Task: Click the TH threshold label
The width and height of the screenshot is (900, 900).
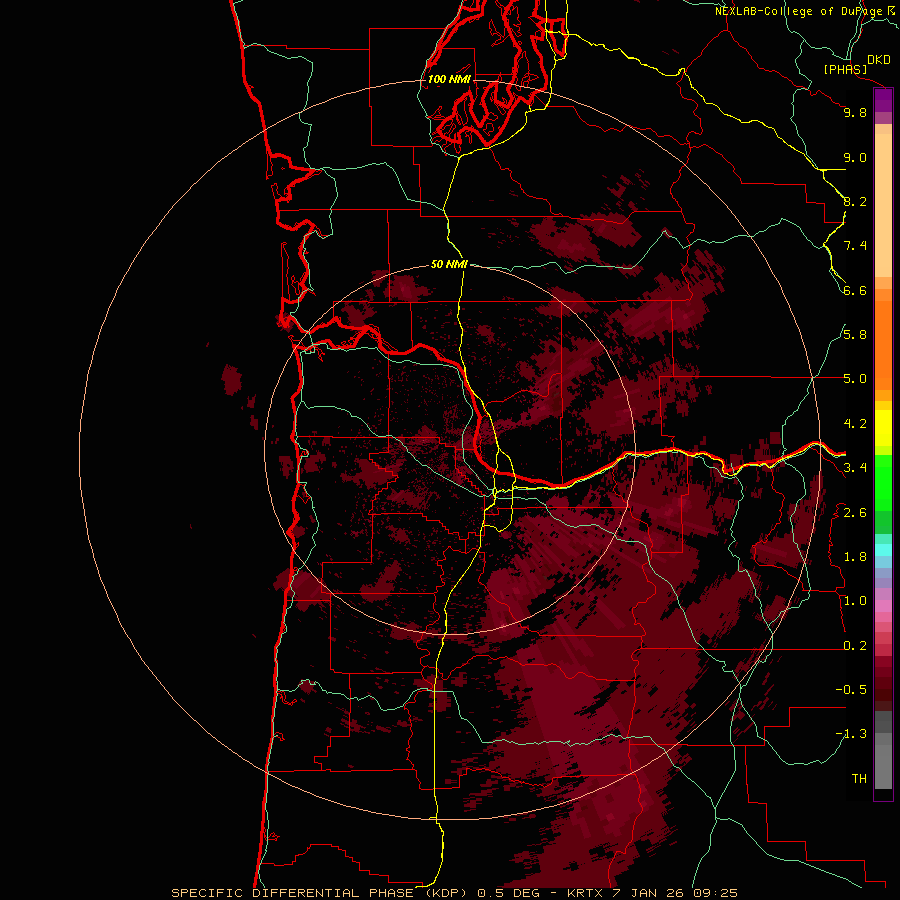Action: click(x=859, y=779)
